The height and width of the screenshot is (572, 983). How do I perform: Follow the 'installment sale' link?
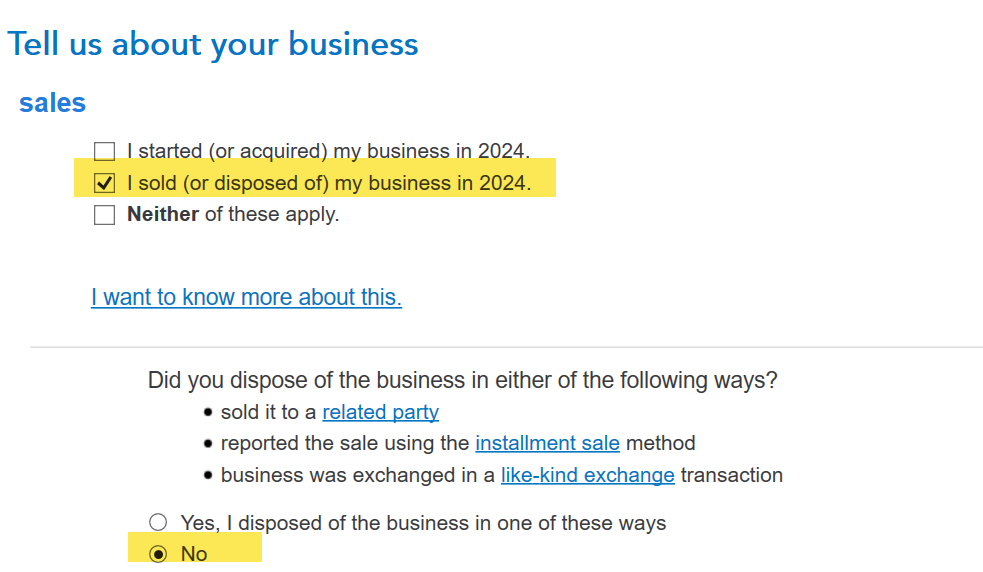coord(547,443)
